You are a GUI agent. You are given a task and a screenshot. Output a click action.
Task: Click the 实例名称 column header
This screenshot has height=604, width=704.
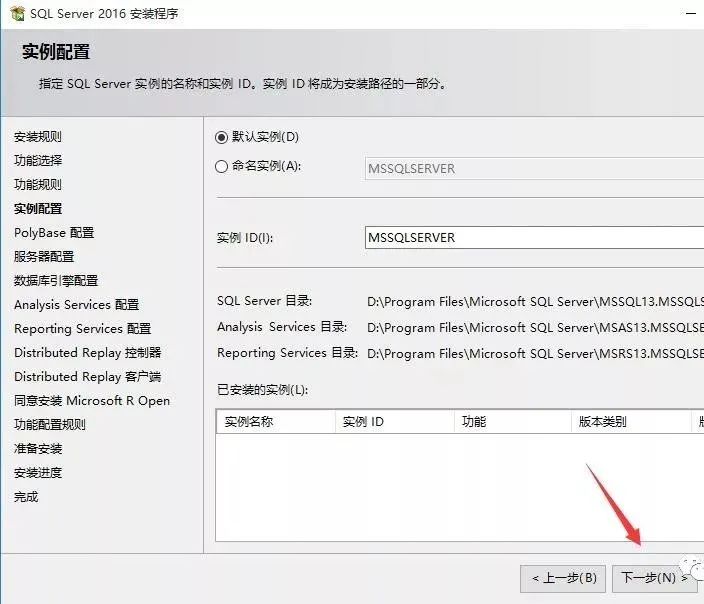276,422
